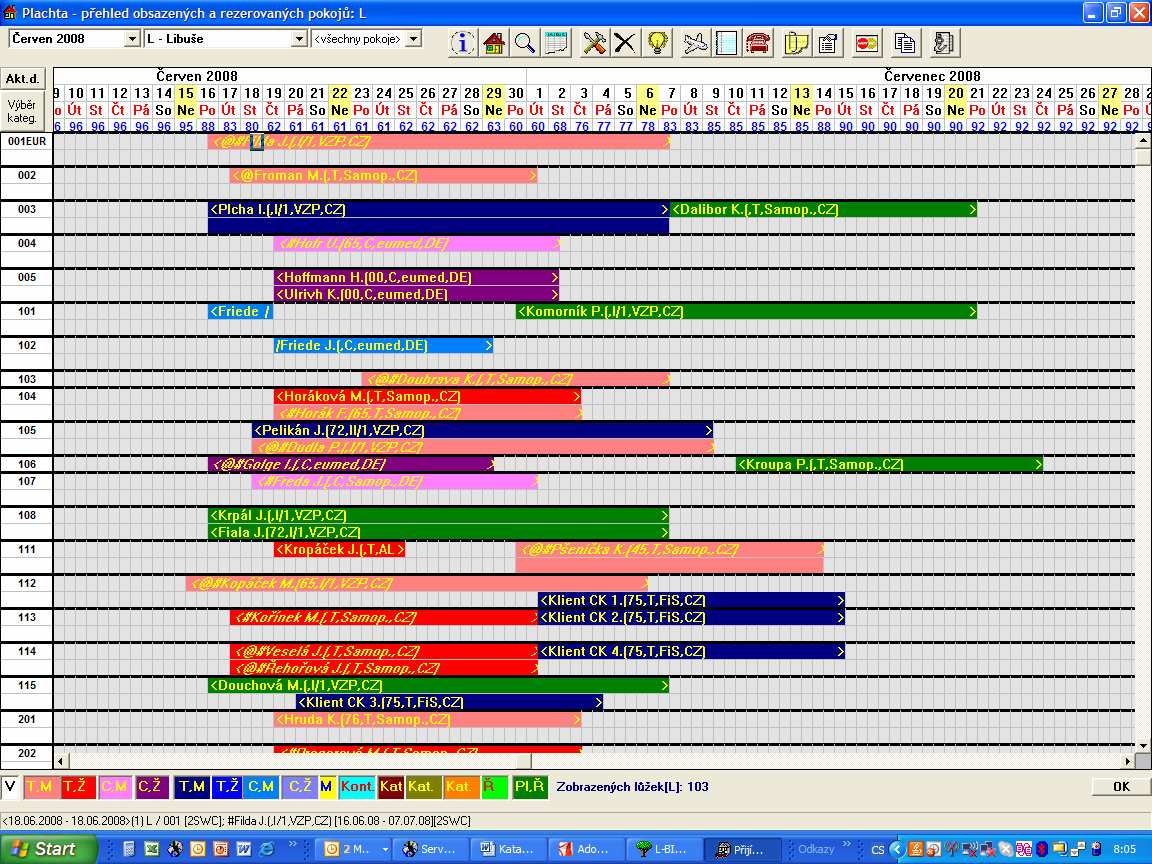Select the Klient CK 1. reservation bar

tap(691, 600)
